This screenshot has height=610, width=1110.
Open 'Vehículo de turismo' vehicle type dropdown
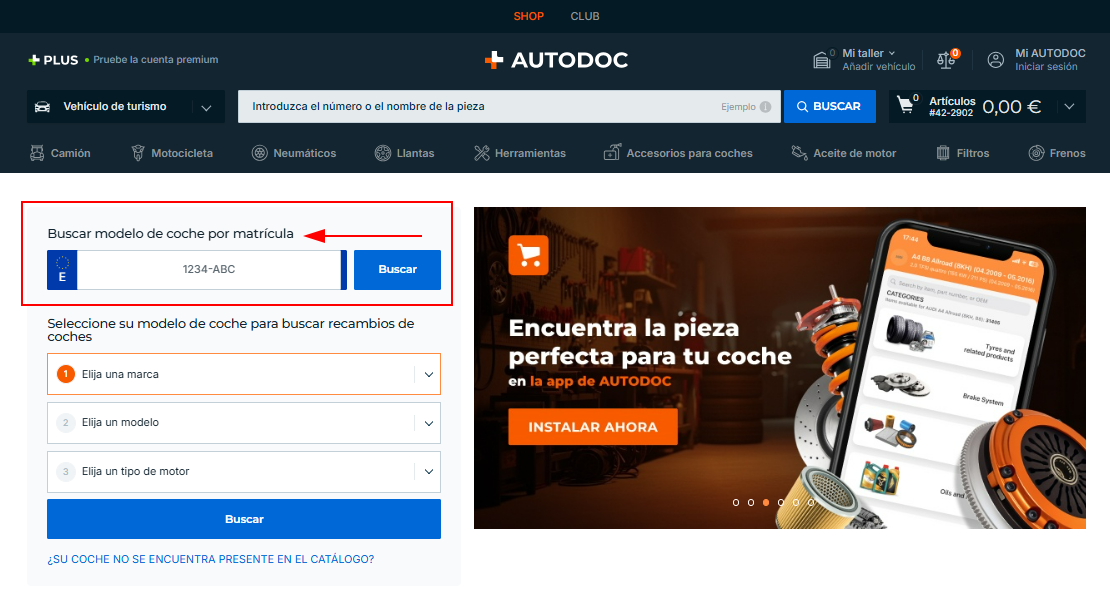(126, 106)
